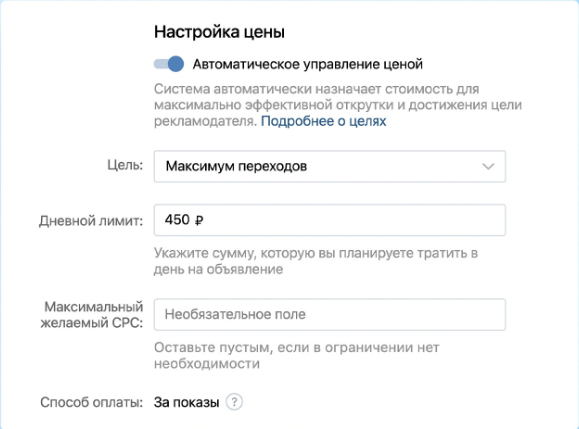Click the 'За показы' payment method value

point(186,402)
